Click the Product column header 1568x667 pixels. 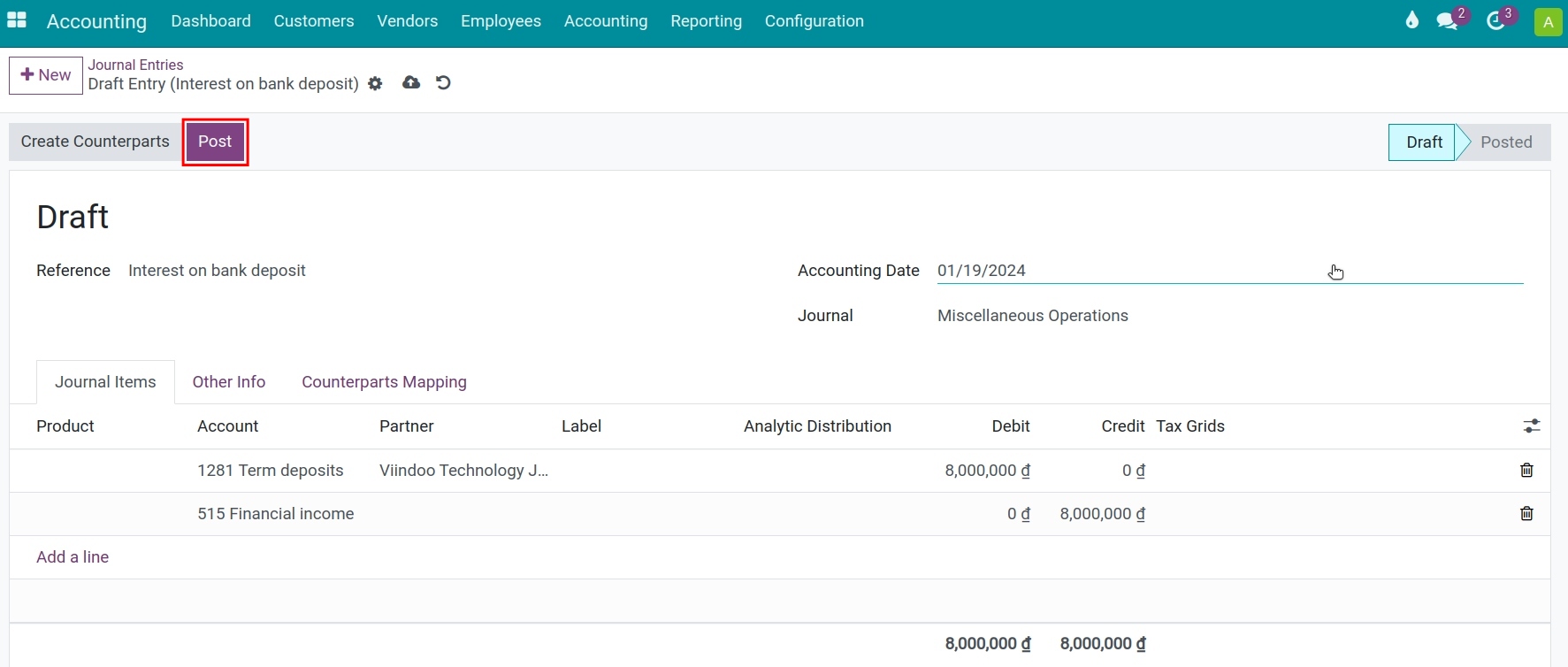click(x=65, y=426)
